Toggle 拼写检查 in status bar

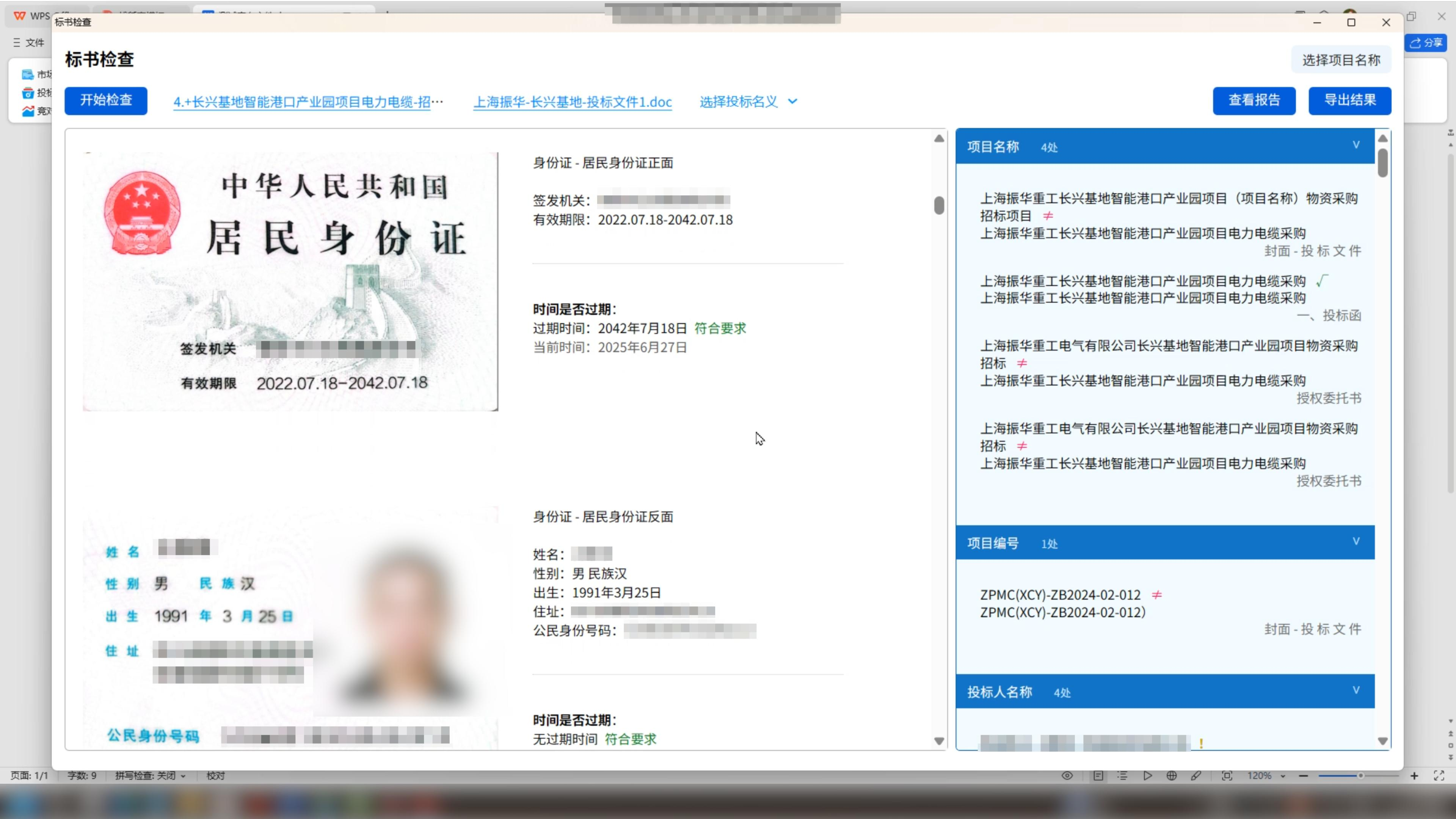point(151,775)
